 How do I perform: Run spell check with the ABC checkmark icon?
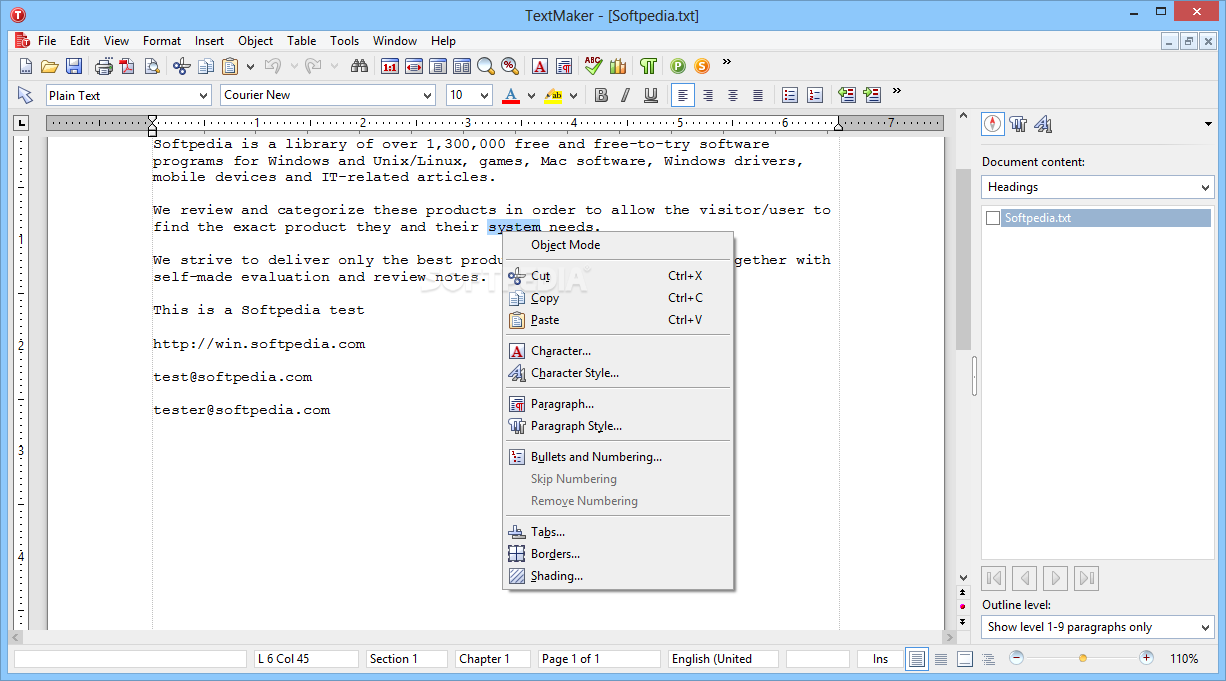point(594,66)
